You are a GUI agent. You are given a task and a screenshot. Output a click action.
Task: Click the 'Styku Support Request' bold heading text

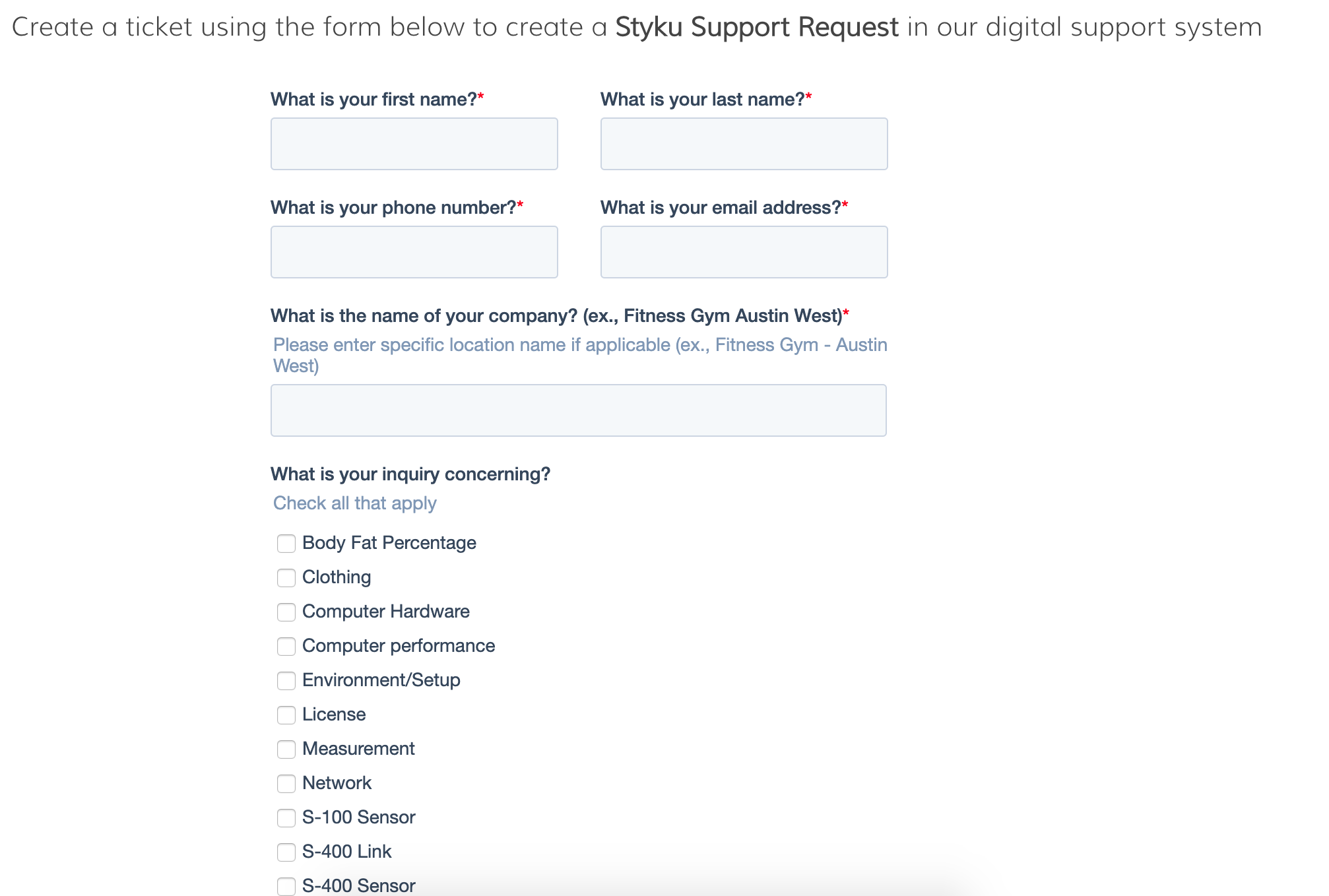point(757,28)
